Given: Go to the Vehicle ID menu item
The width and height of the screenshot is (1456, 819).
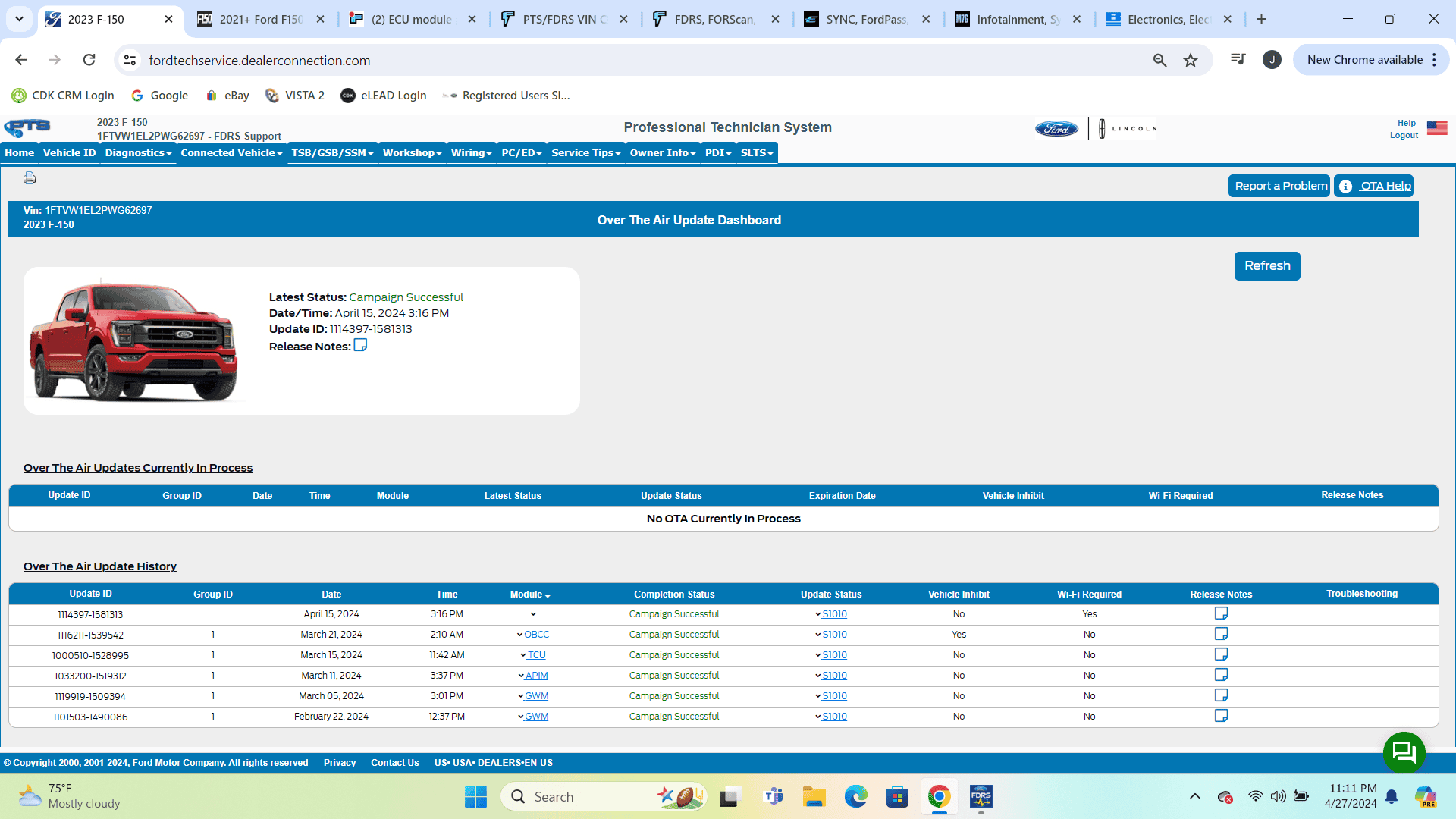Looking at the screenshot, I should point(69,153).
